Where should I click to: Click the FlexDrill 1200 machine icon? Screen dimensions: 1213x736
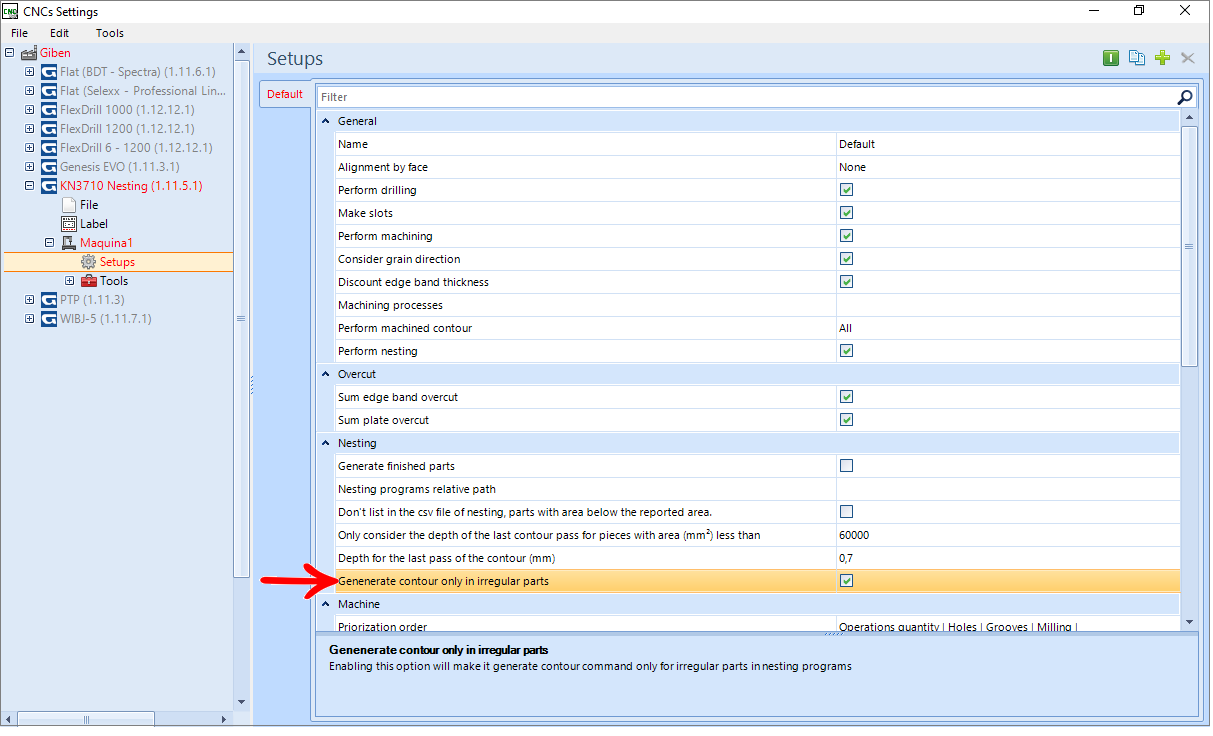(49, 129)
